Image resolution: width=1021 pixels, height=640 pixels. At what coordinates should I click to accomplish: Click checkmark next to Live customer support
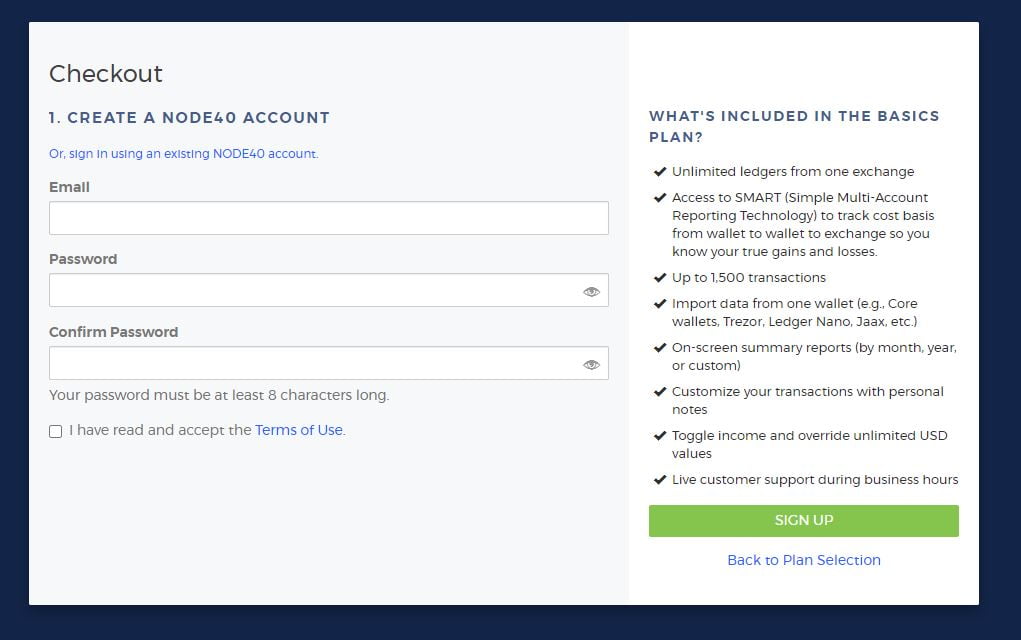[x=660, y=480]
